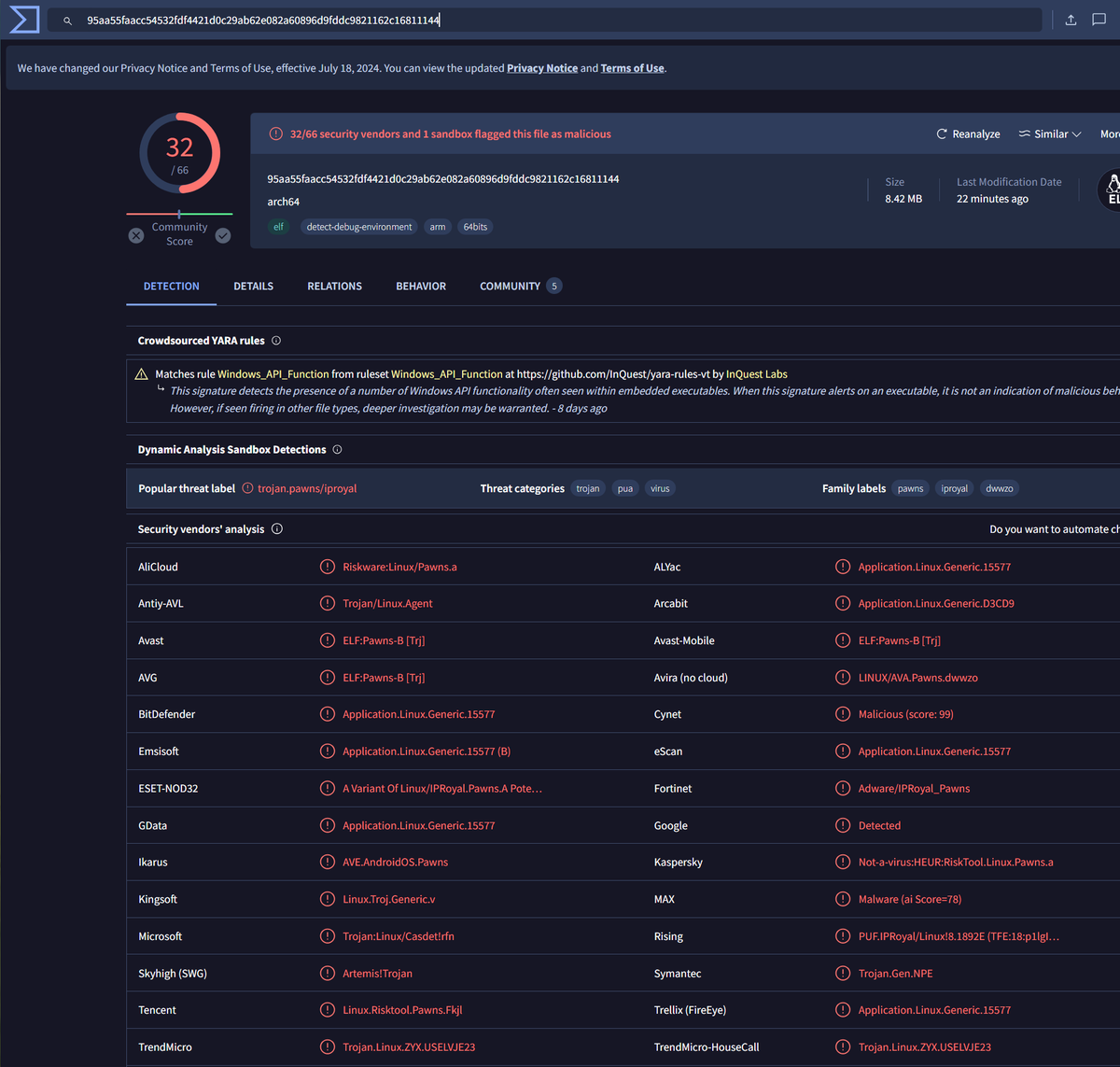Open the COMMUNITY tab
Viewport: 1120px width, 1067px height.
tap(520, 287)
